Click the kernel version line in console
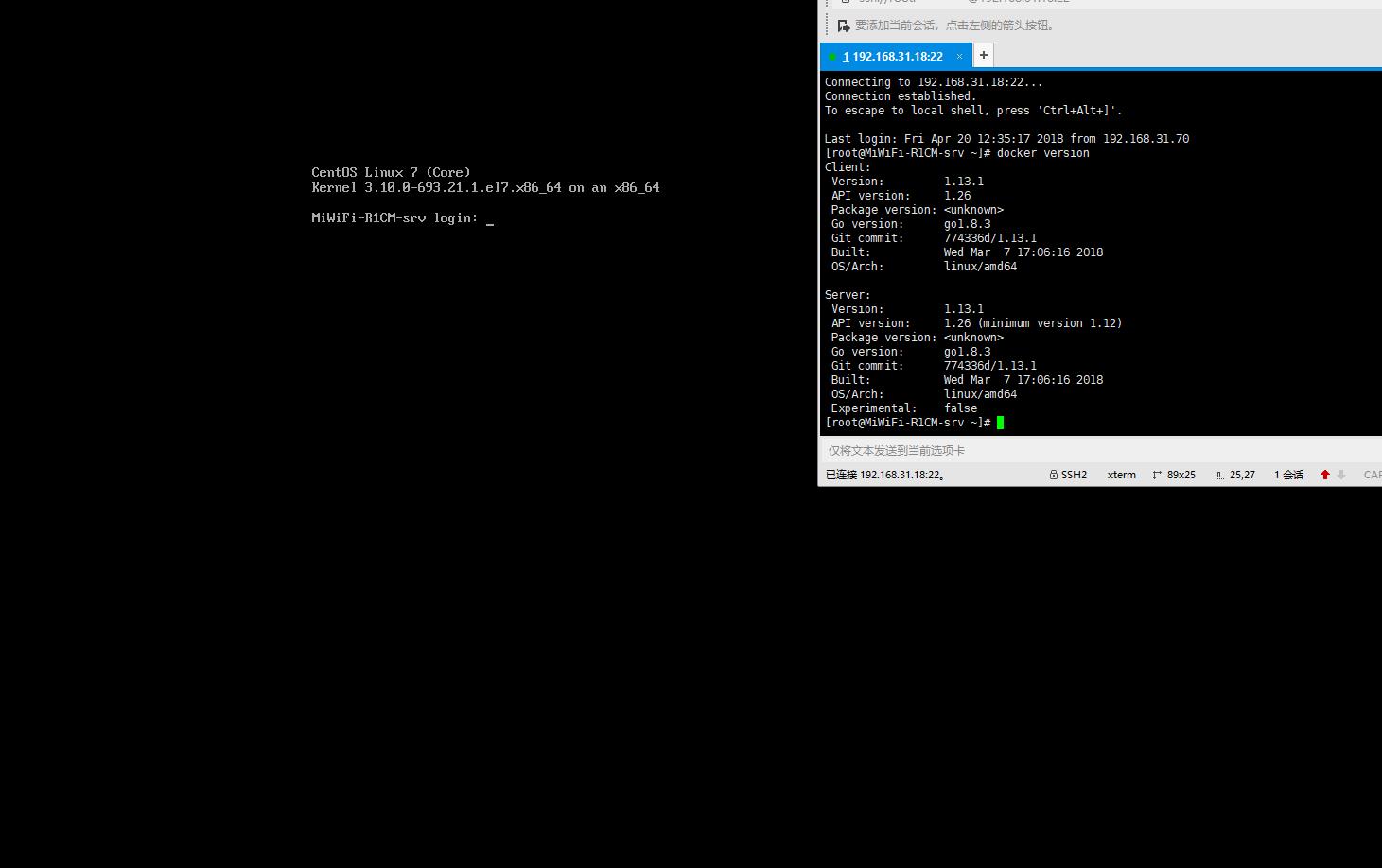Viewport: 1382px width, 868px height. (x=485, y=187)
